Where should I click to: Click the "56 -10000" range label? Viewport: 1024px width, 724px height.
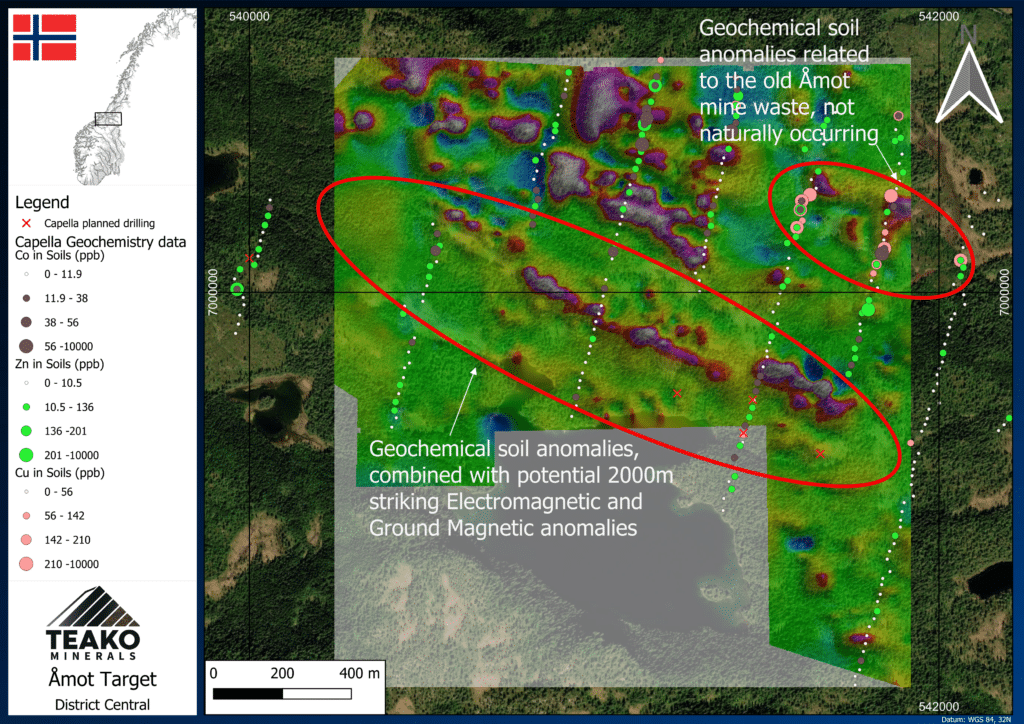tap(69, 347)
